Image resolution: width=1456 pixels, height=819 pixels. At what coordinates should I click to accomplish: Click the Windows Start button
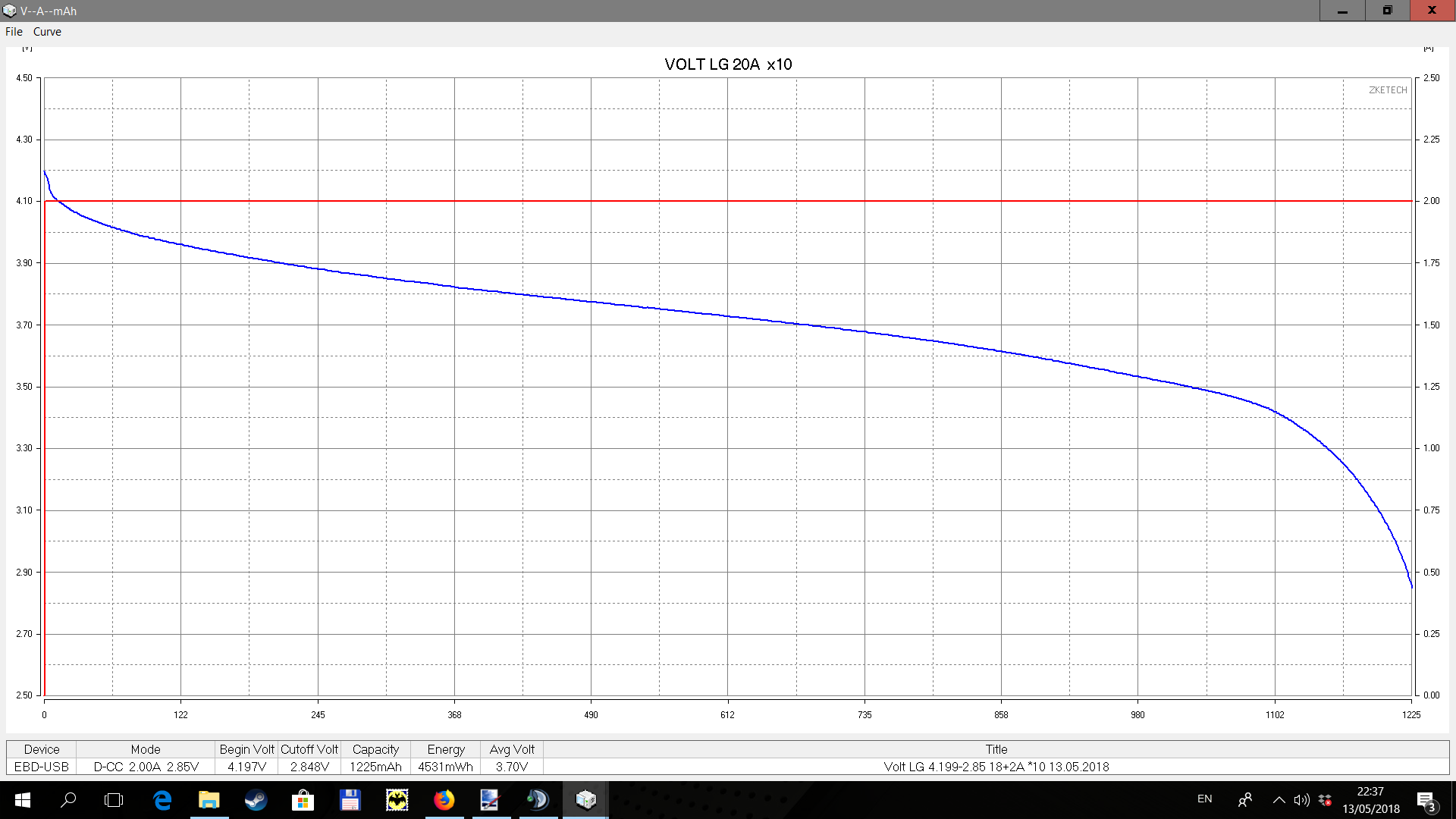[22, 800]
